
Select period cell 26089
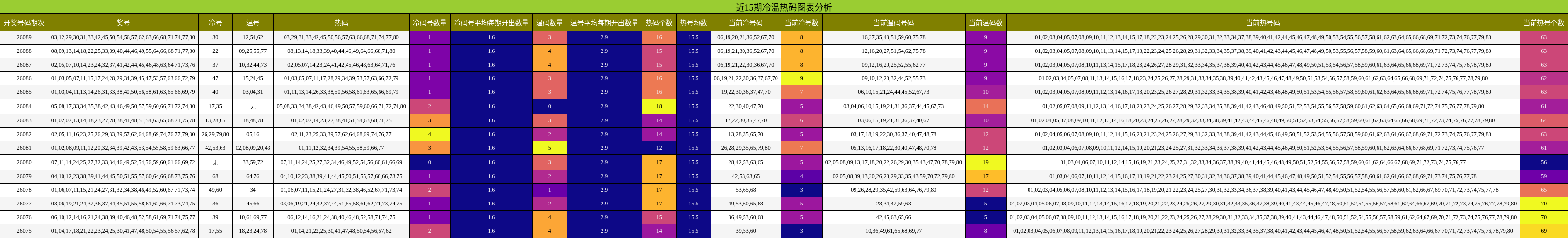24,37
